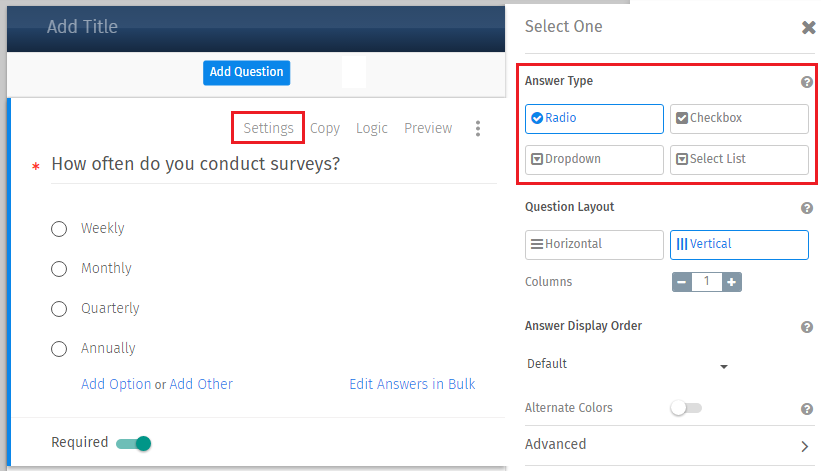Select the Weekly radio option

coord(59,229)
